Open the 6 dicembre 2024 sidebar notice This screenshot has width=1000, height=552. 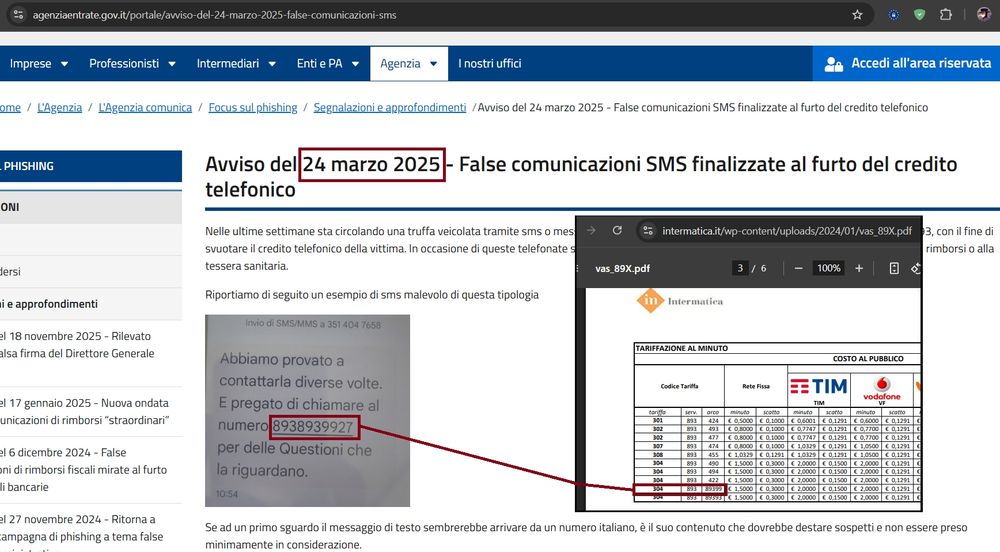tap(84, 470)
